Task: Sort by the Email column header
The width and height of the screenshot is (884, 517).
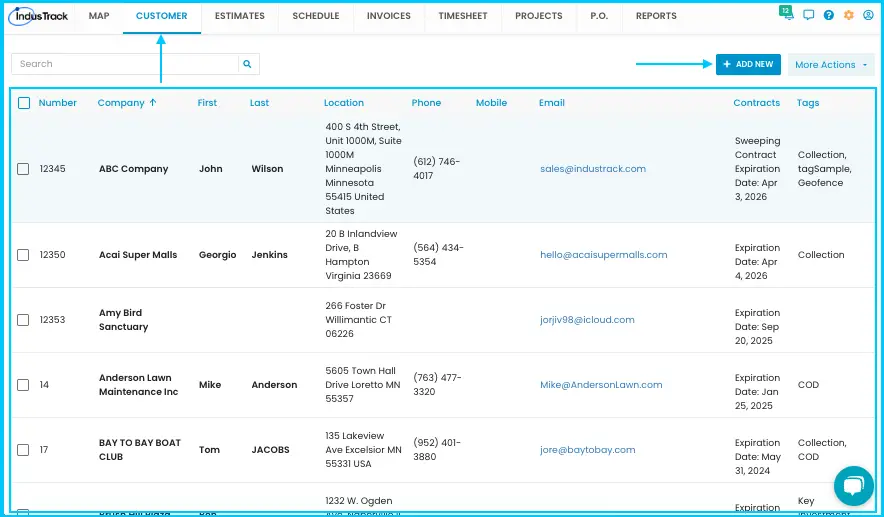Action: pyautogui.click(x=552, y=103)
